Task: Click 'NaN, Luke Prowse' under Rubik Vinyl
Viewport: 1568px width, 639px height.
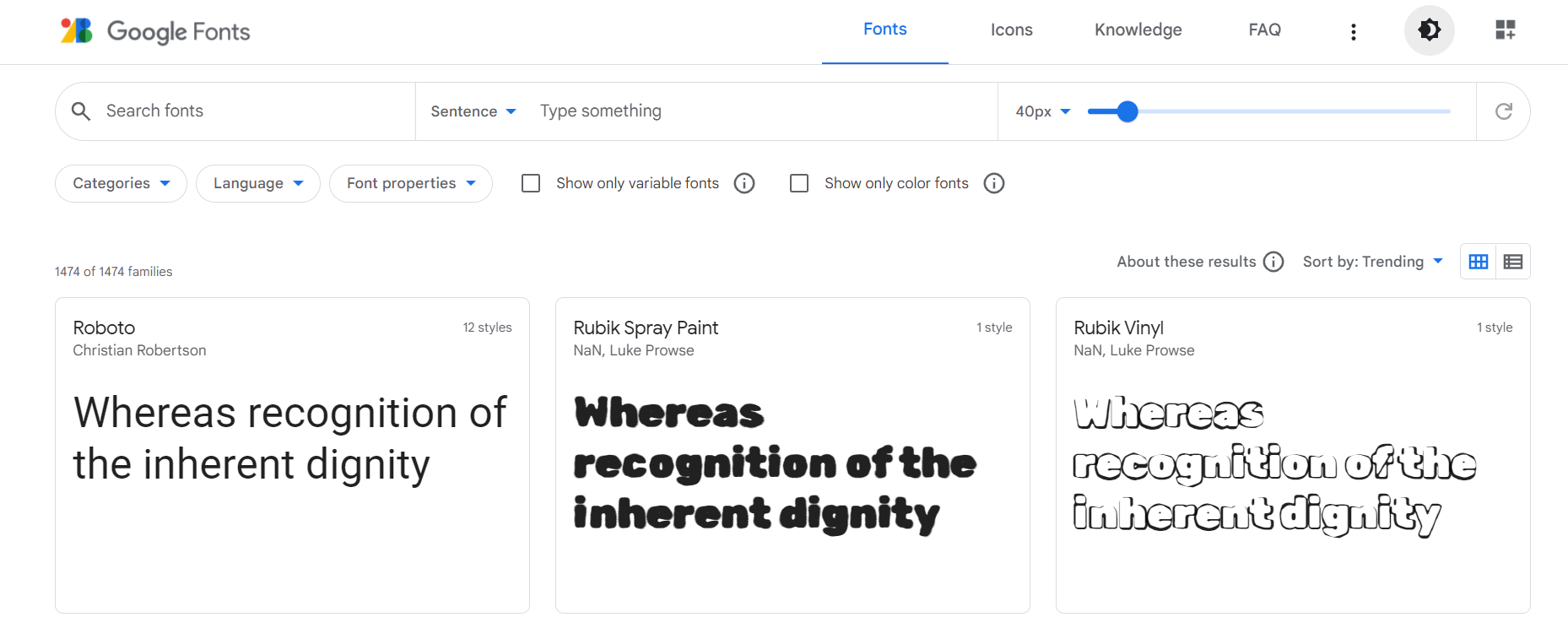Action: point(1134,350)
